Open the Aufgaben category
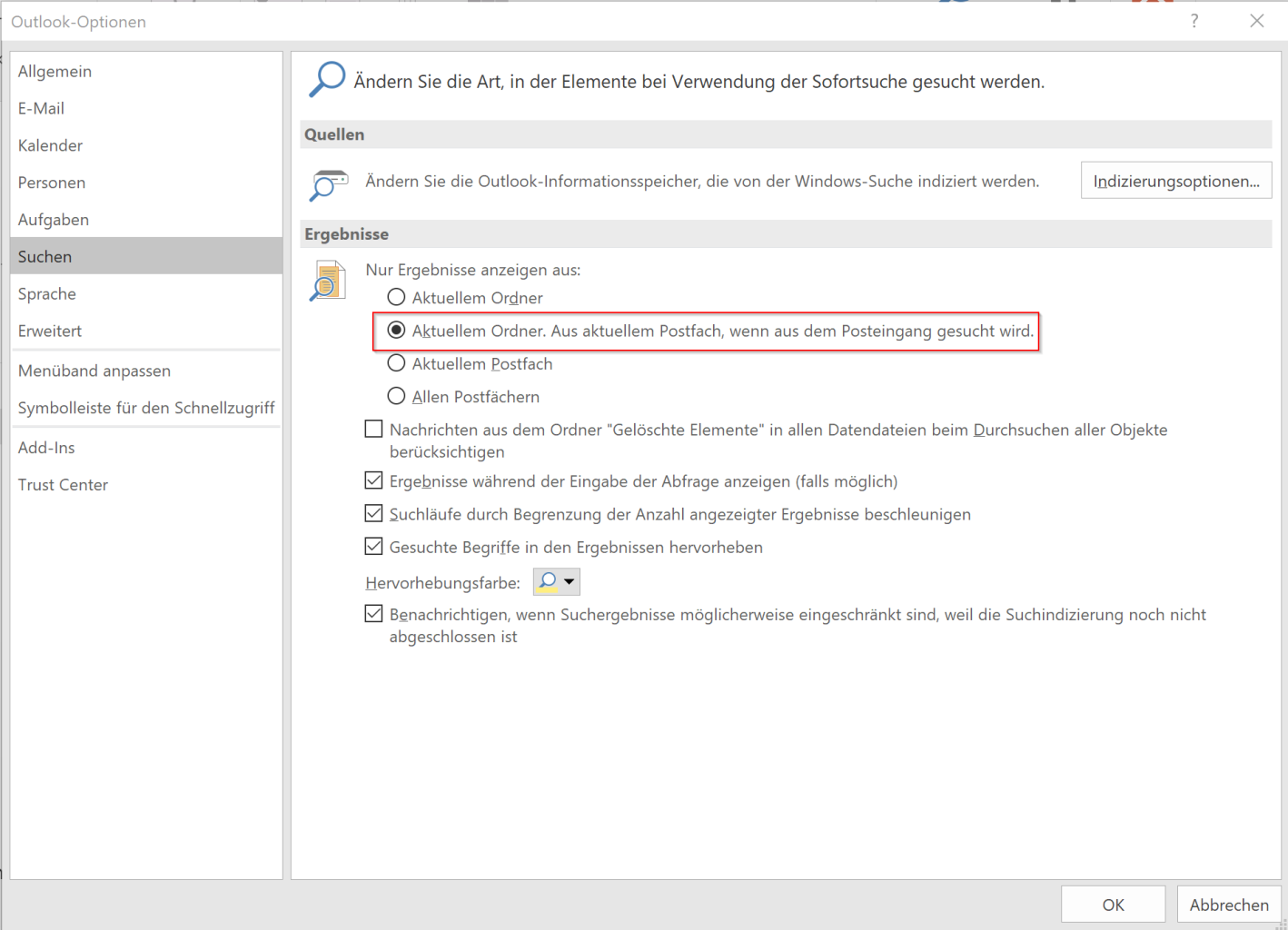1288x930 pixels. (146, 220)
